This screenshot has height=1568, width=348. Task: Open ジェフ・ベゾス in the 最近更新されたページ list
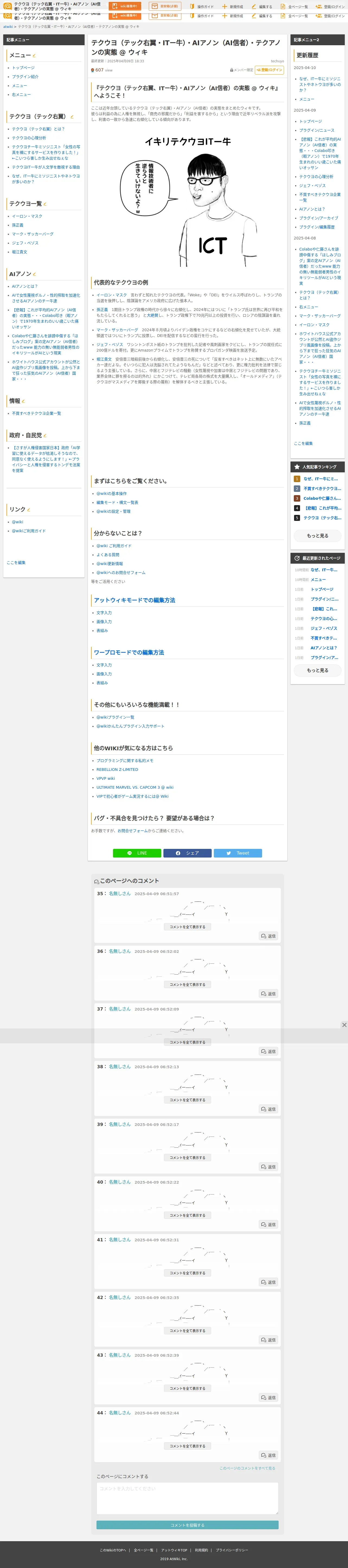pos(324,628)
